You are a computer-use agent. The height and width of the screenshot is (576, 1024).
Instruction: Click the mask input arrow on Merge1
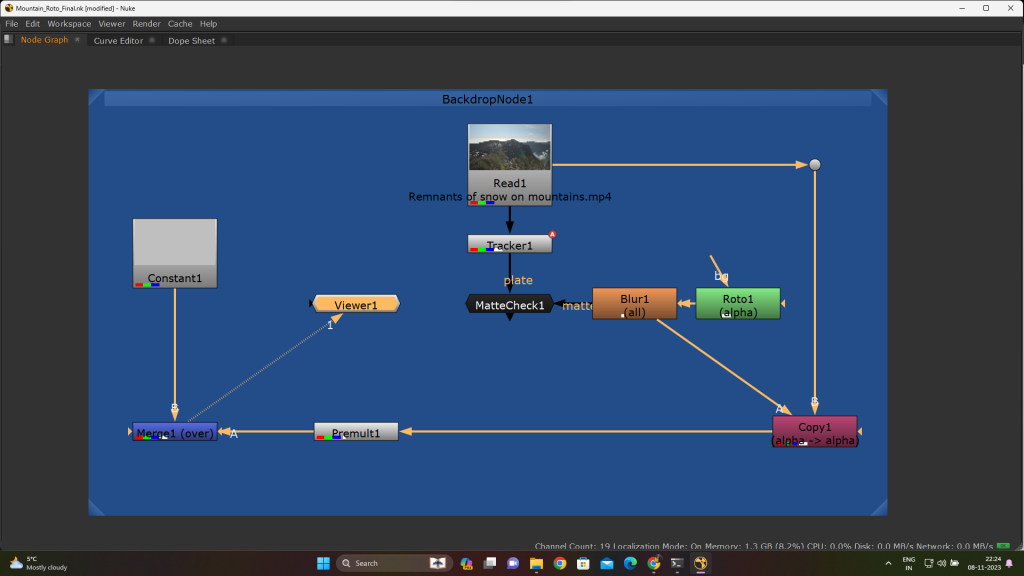[130, 432]
